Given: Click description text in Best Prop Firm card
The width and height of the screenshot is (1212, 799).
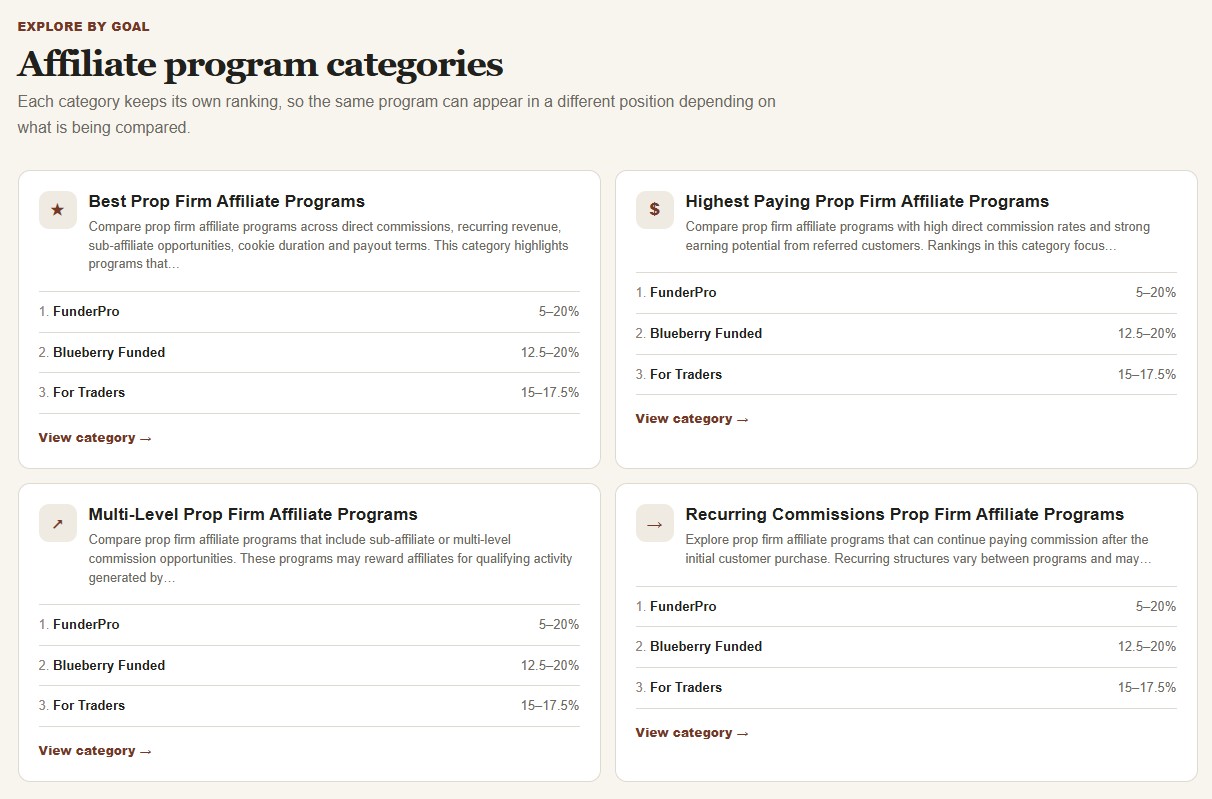Looking at the screenshot, I should pos(331,245).
